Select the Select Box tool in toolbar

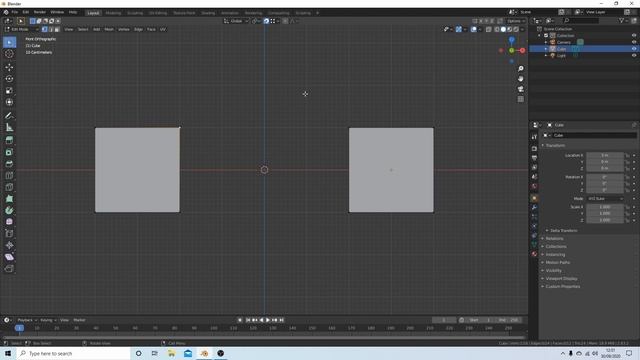pos(9,42)
